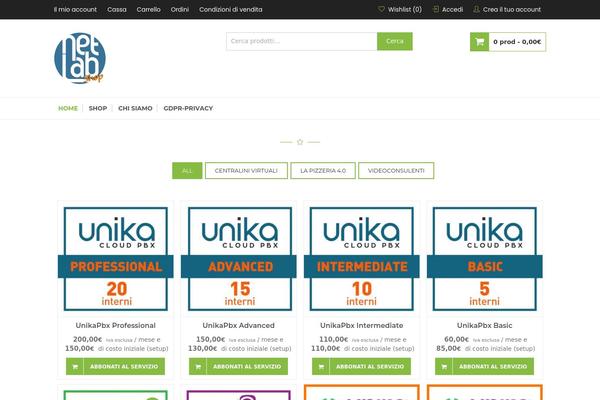The image size is (600, 400).
Task: Subscribe to UnikaPbx Intermediate via Abbonati al servizio
Action: point(362,366)
